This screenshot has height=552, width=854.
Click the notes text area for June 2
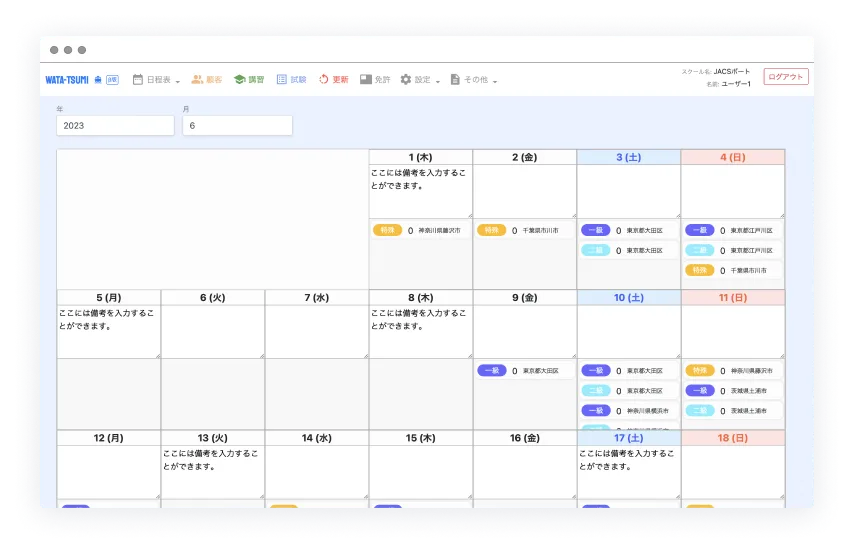pos(524,190)
